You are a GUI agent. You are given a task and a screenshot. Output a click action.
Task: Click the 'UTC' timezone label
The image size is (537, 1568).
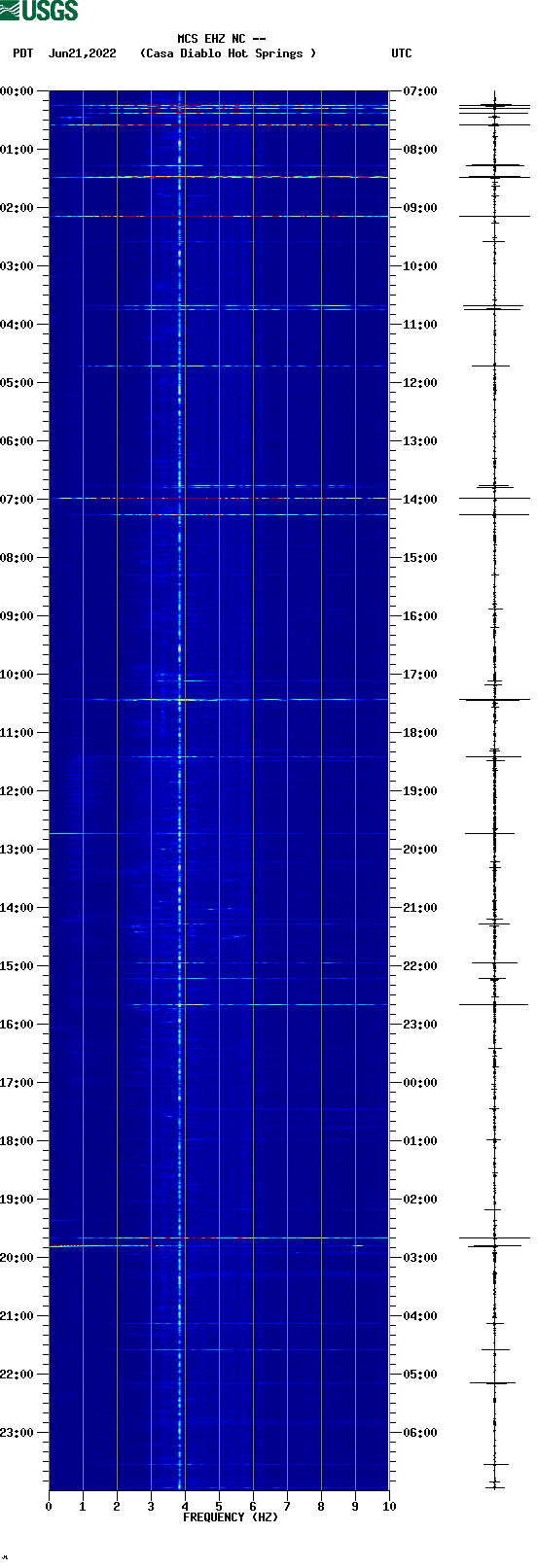point(402,53)
